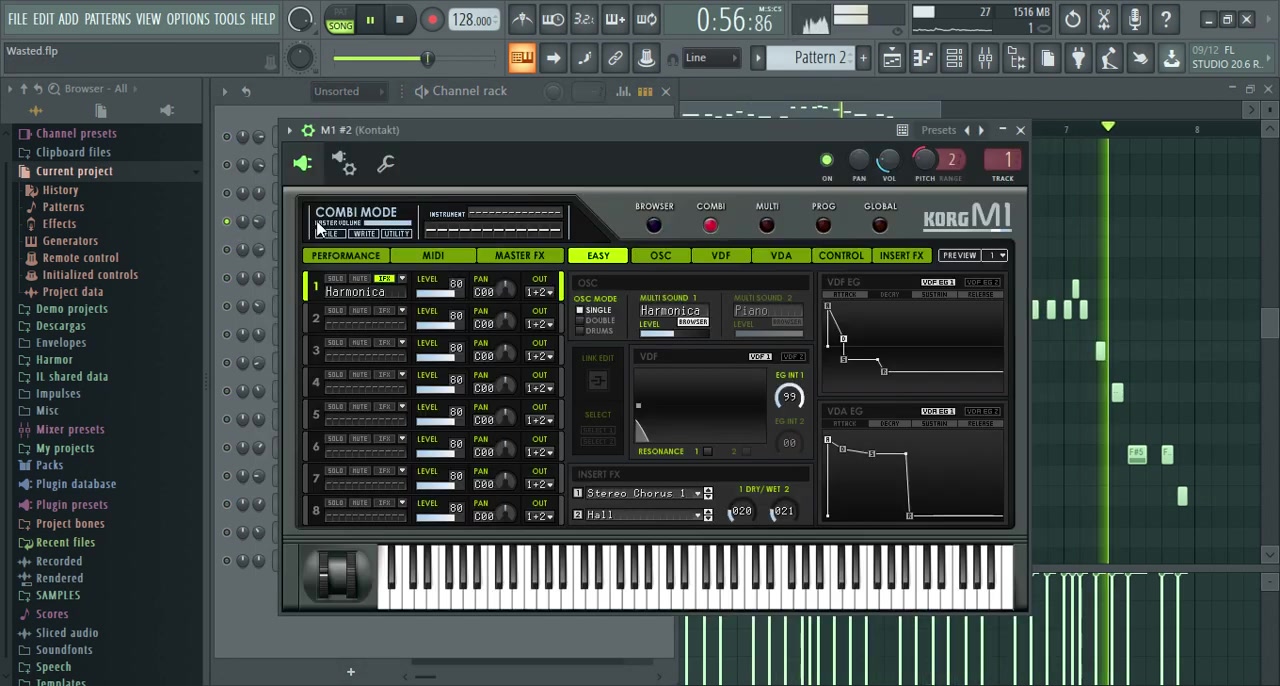Open the graph editor in Channel rack

(623, 92)
